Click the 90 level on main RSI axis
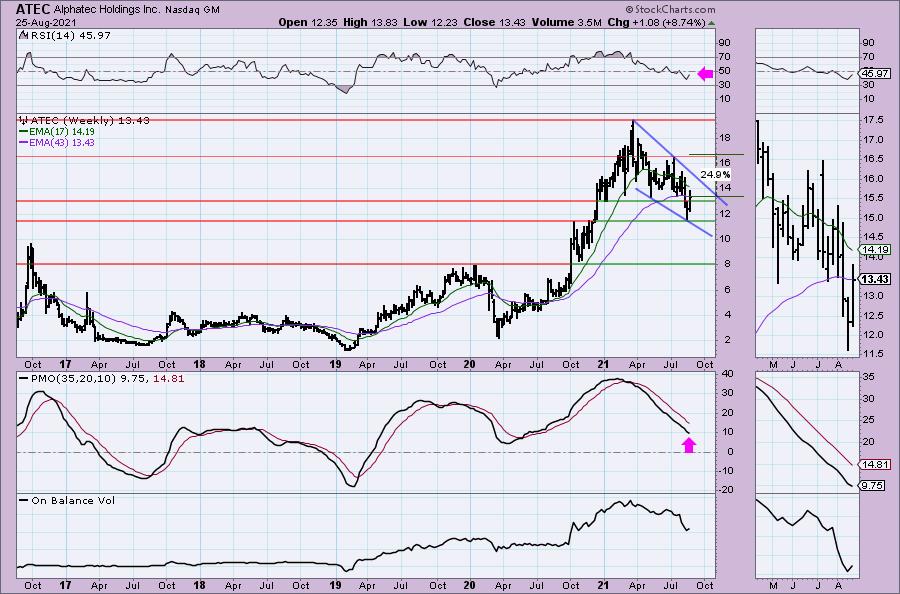Image resolution: width=900 pixels, height=594 pixels. (x=725, y=42)
